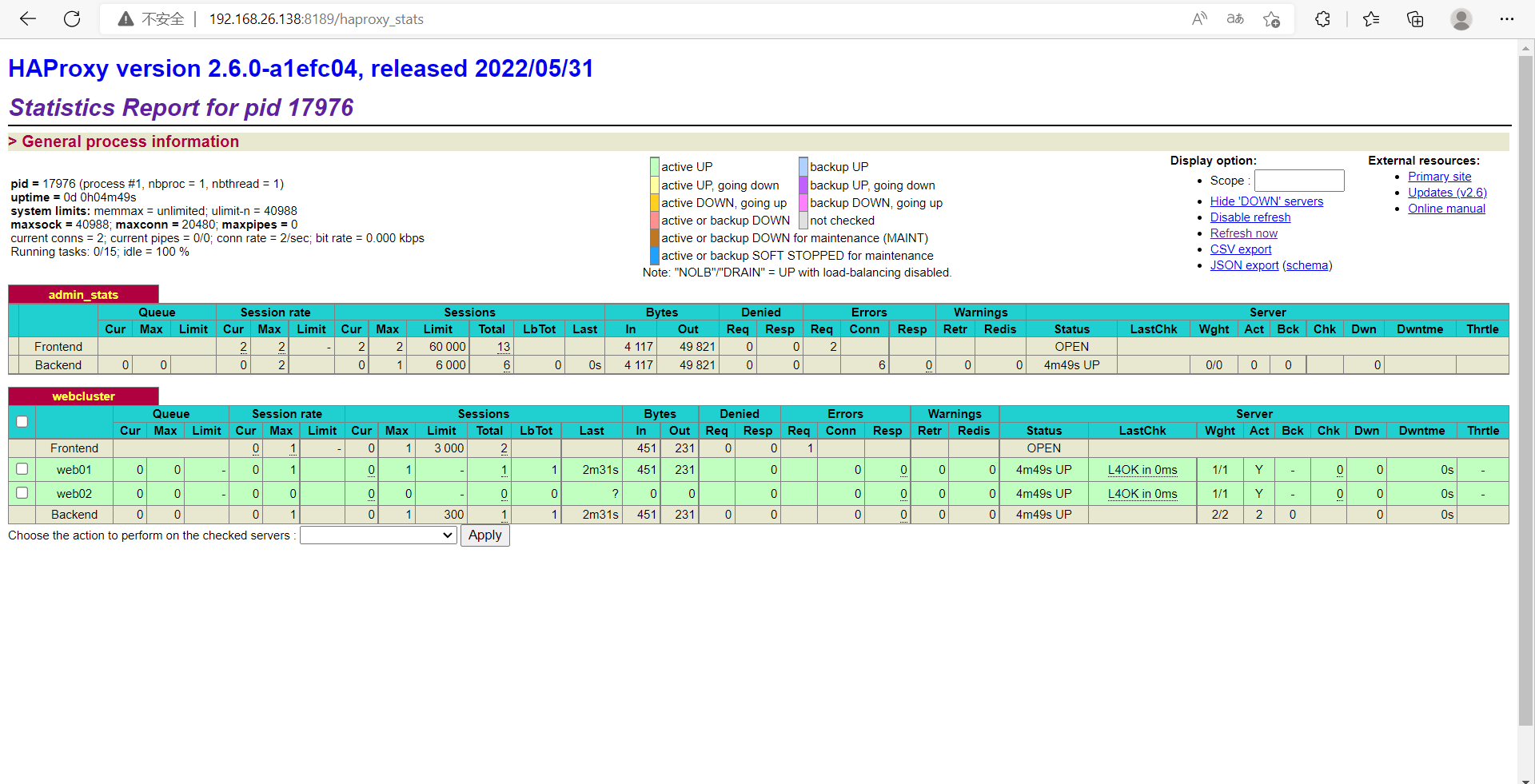Click the webcluster Backend row label
The width and height of the screenshot is (1535, 784).
coord(74,515)
